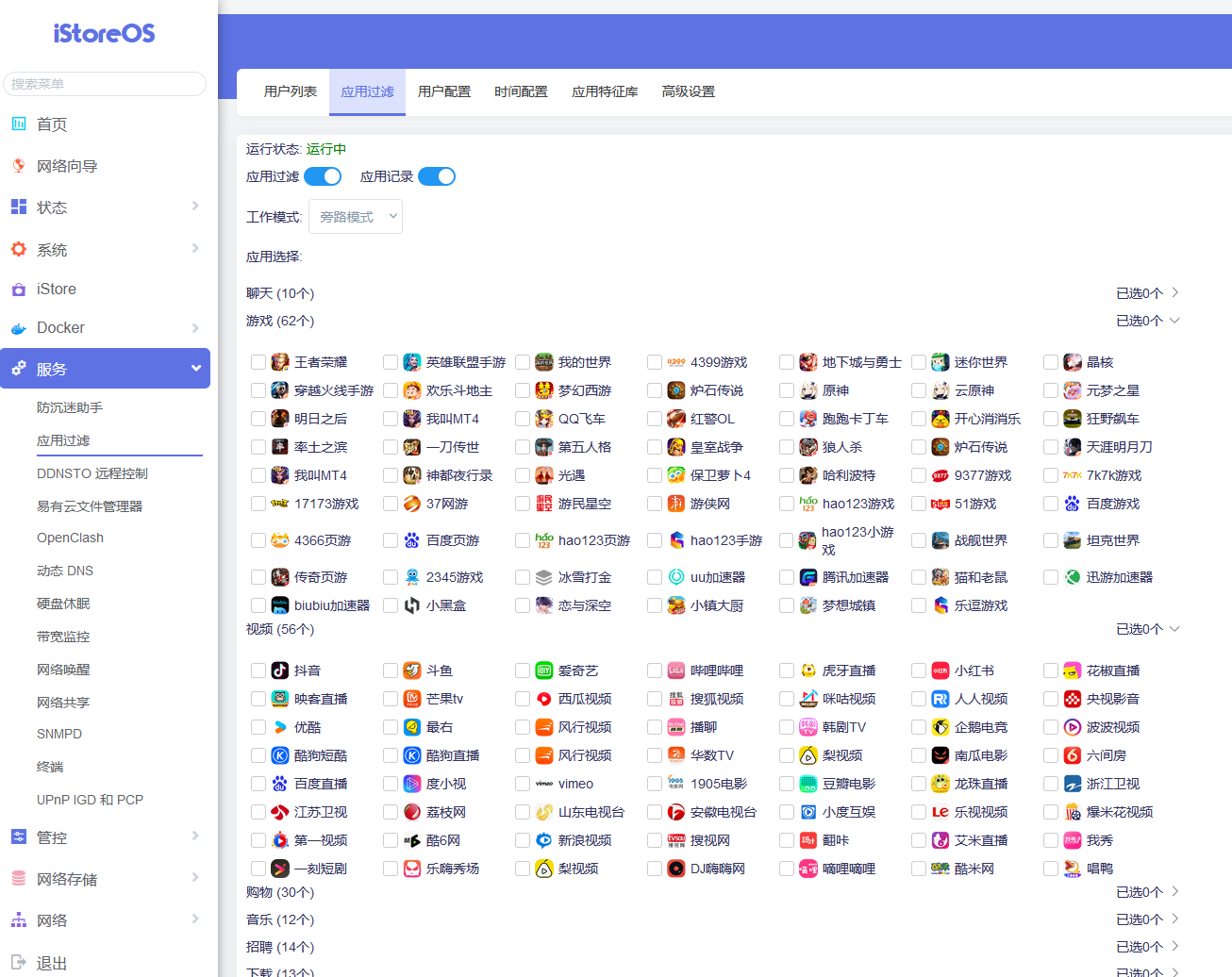Screen dimensions: 1232x977
Task: Check the 浙江卫视 checkbox
Action: pyautogui.click(x=1051, y=784)
